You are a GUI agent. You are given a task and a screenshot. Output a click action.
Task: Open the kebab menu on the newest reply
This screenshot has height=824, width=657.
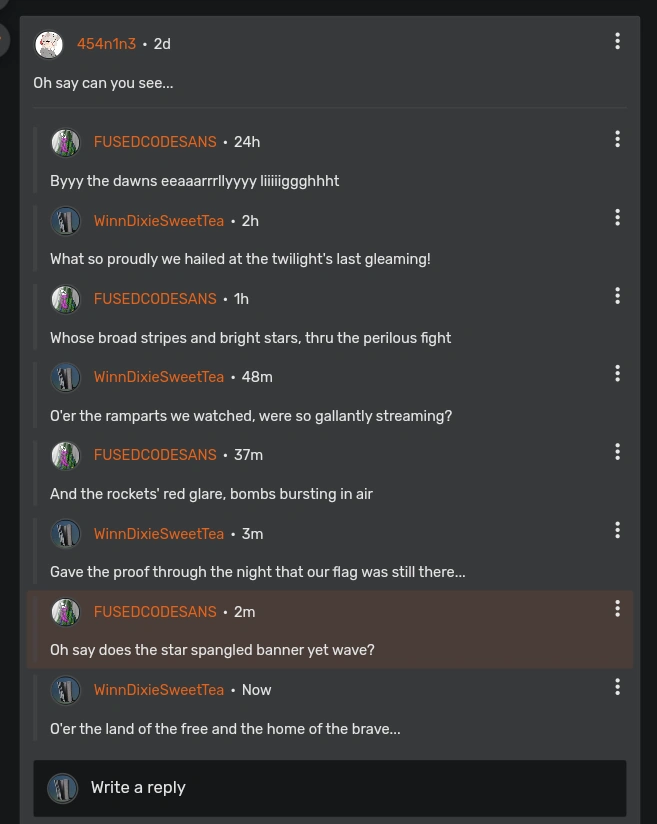[x=617, y=687]
